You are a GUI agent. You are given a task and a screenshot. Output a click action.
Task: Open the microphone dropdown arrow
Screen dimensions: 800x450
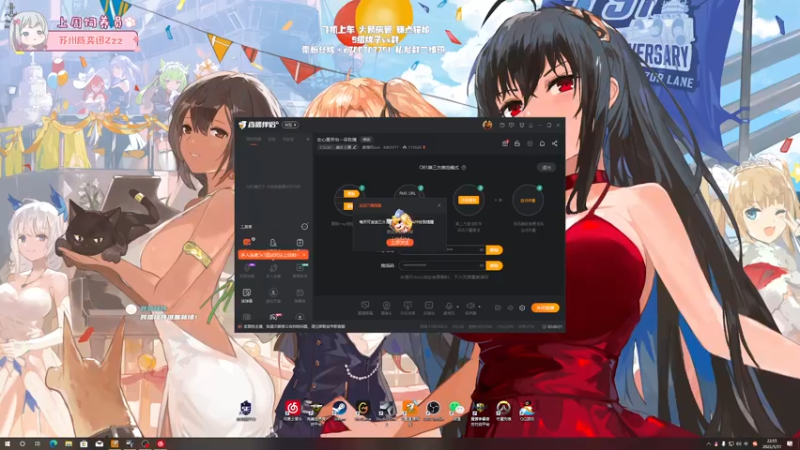pyautogui.click(x=457, y=307)
